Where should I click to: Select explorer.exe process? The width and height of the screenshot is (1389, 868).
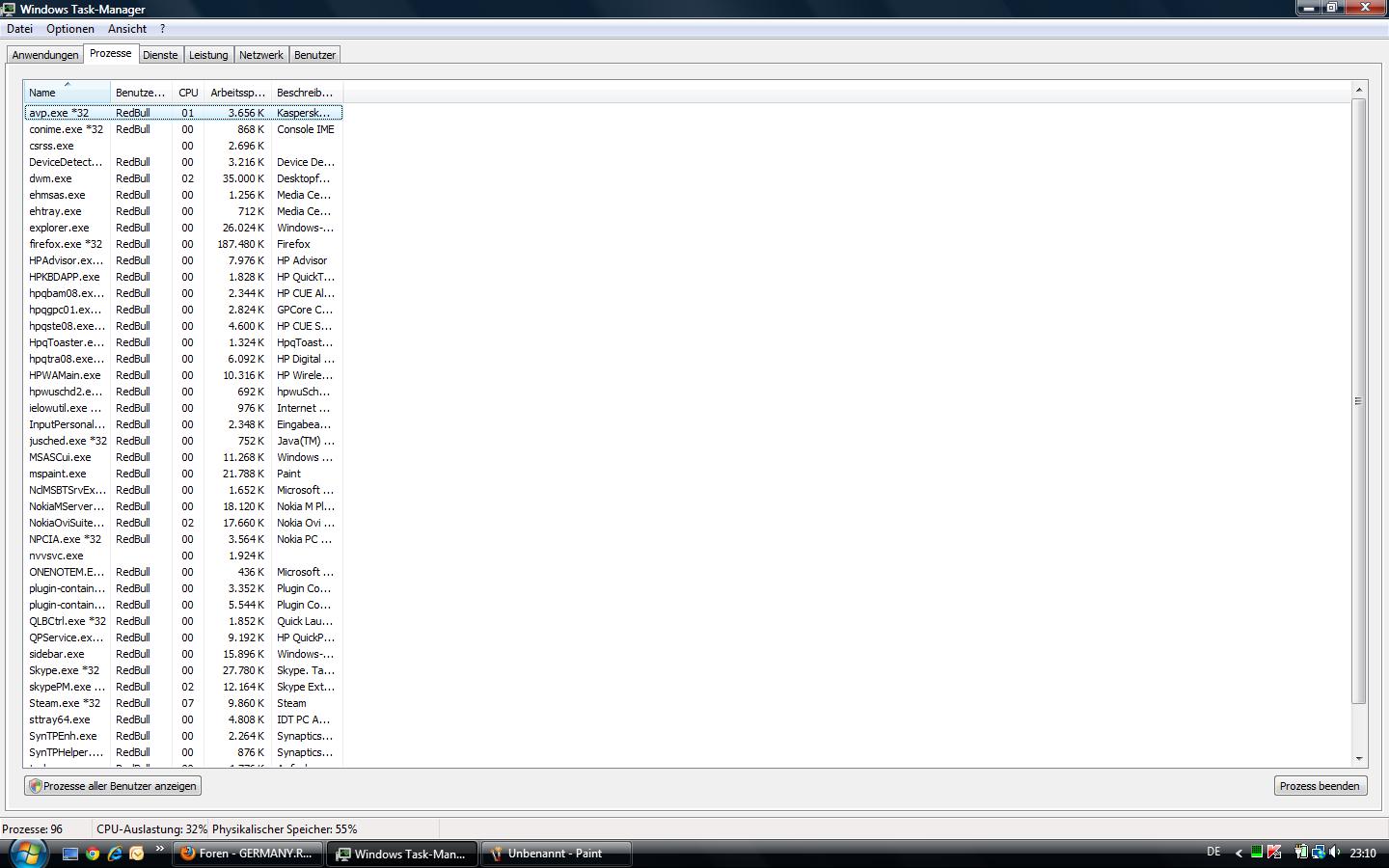183,228
